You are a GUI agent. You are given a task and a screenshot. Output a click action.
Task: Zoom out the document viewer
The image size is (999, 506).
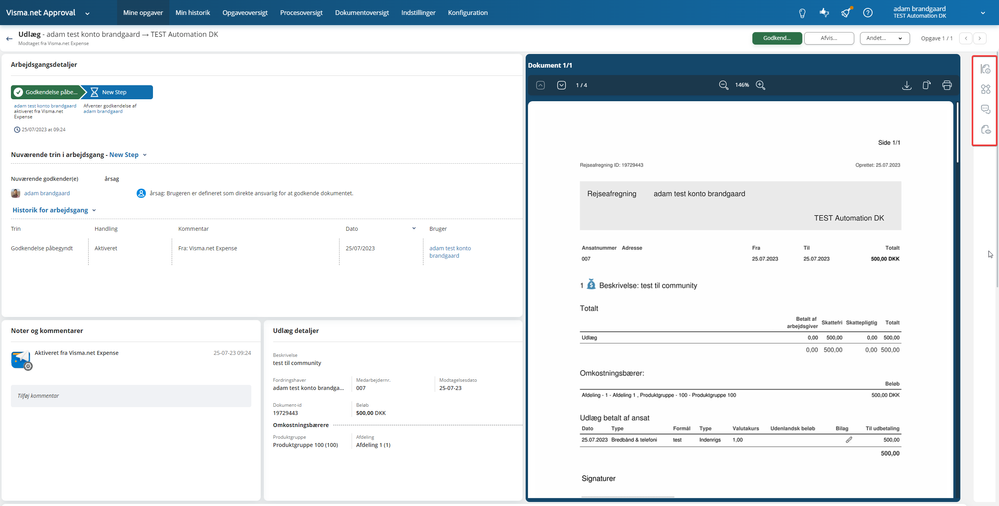pos(723,85)
